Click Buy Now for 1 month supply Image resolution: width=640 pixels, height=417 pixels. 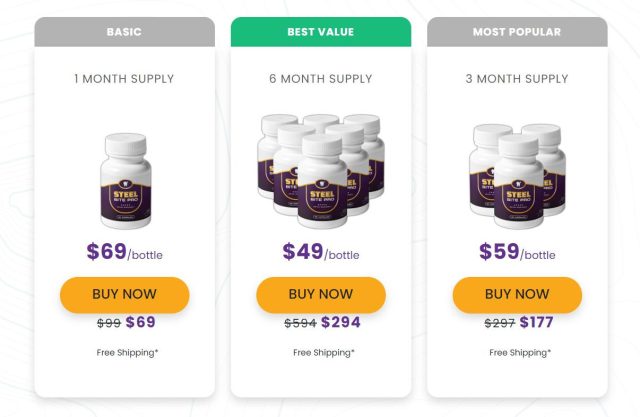[x=124, y=295]
